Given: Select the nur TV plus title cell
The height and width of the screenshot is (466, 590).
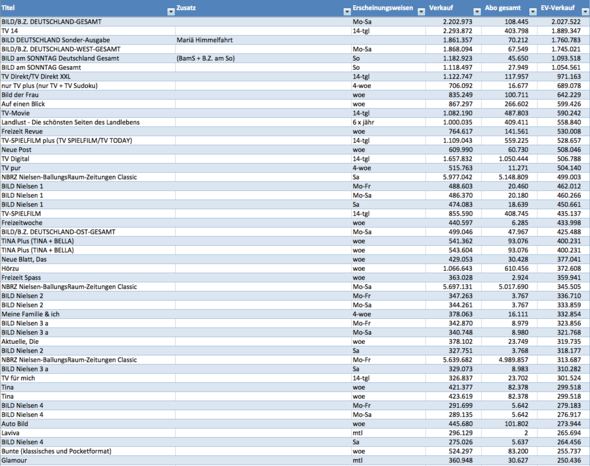Looking at the screenshot, I should [88, 86].
